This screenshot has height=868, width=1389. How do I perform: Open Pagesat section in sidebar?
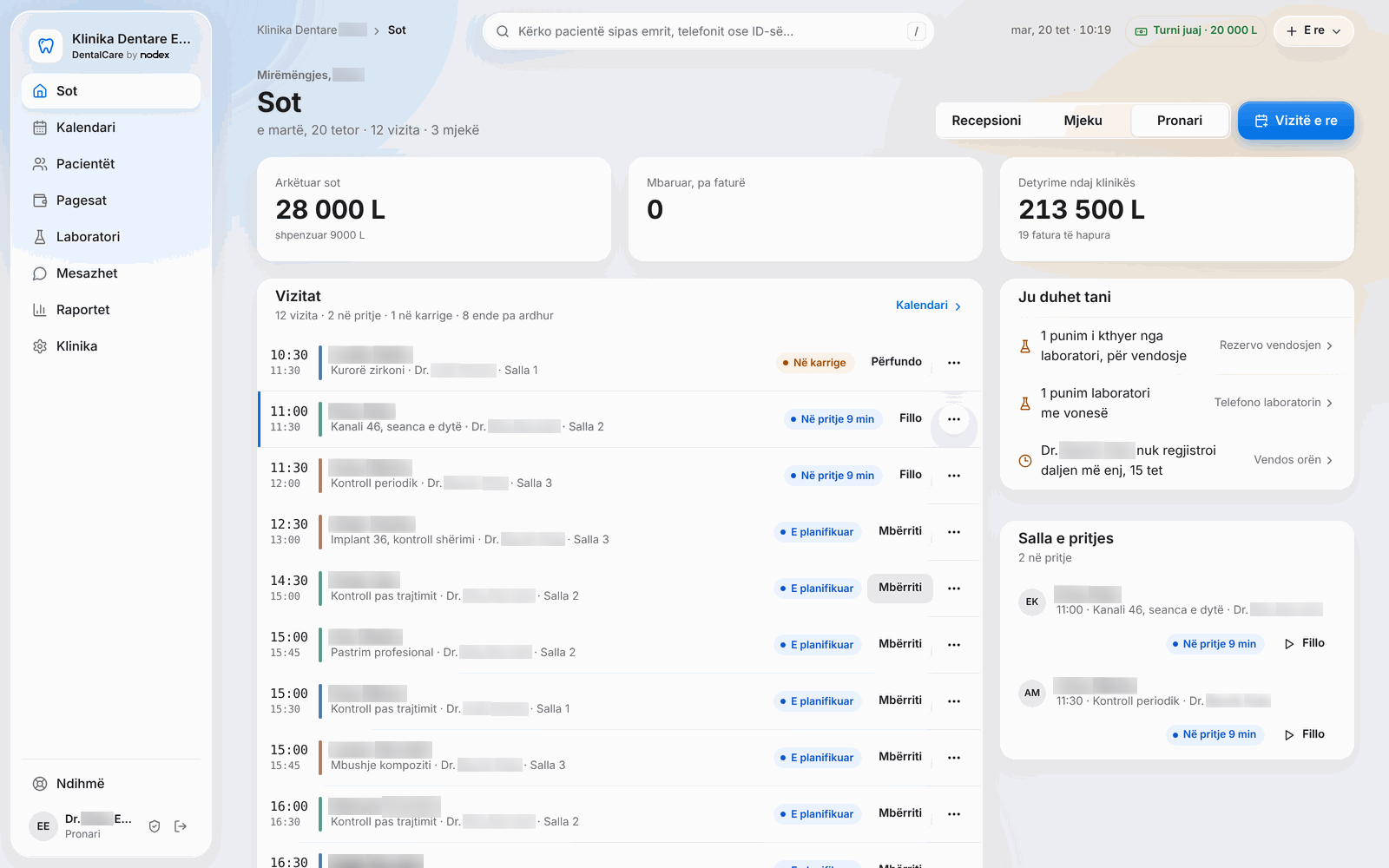(111, 201)
